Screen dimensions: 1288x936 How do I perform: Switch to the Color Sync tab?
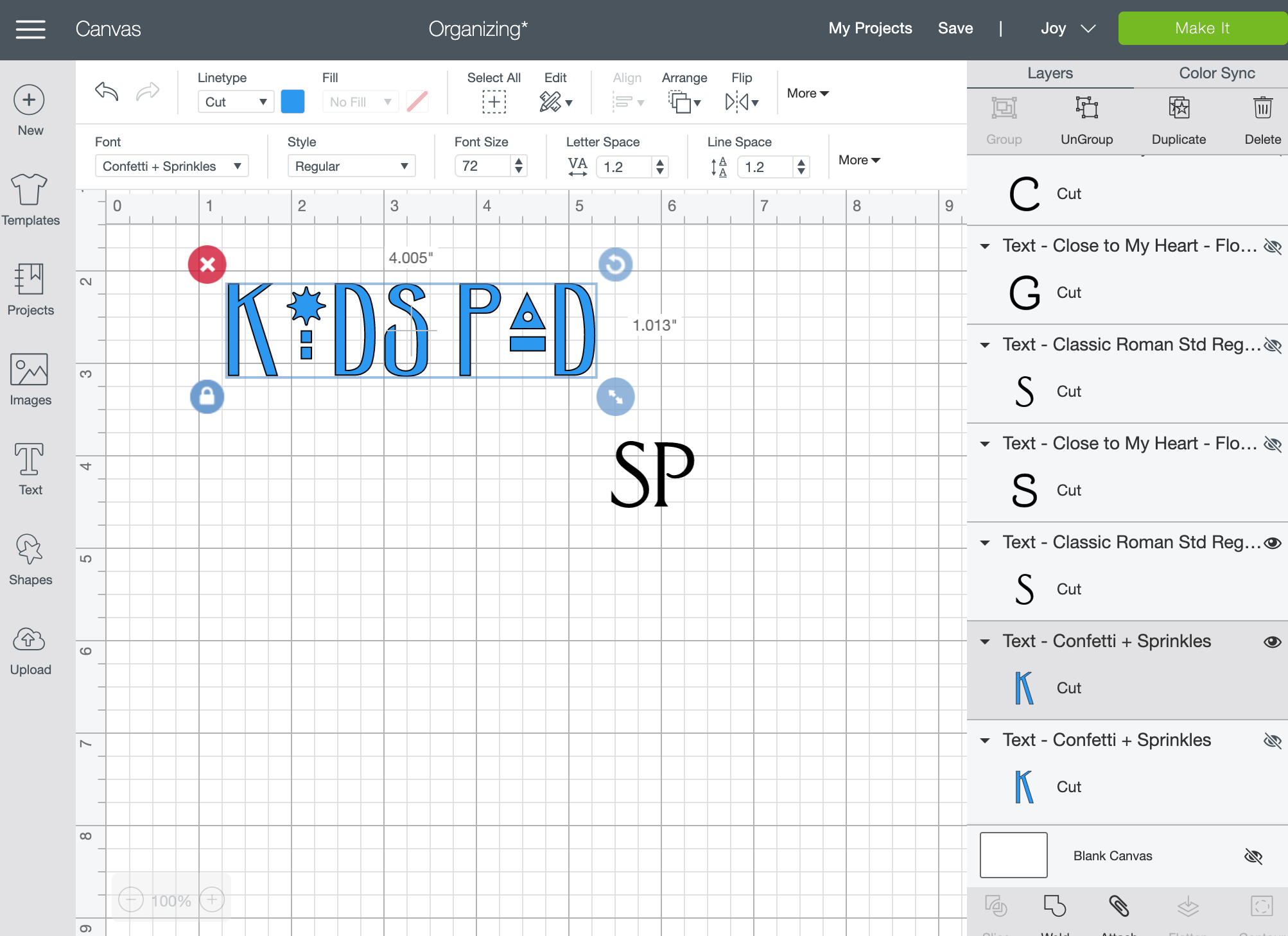tap(1217, 73)
